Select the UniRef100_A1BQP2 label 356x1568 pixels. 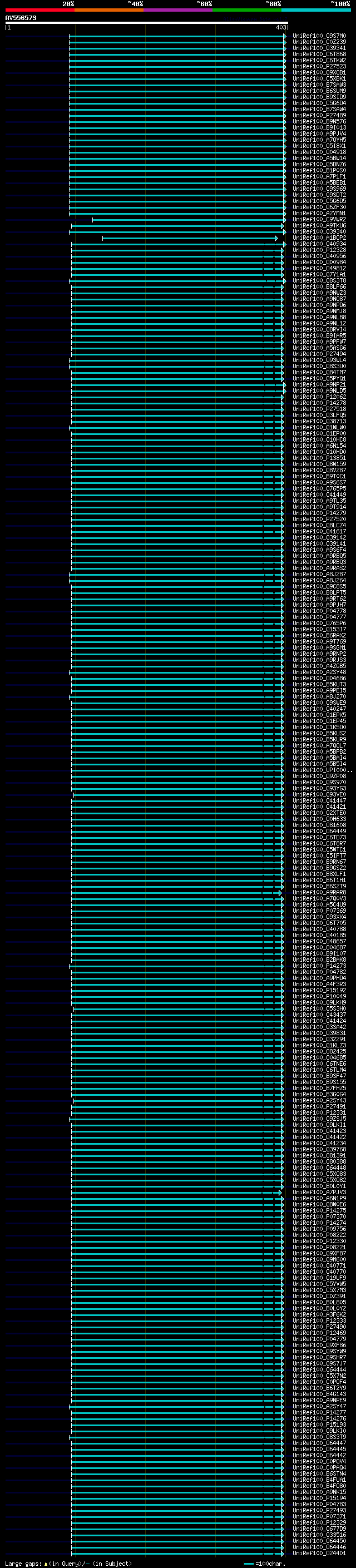pos(319,238)
